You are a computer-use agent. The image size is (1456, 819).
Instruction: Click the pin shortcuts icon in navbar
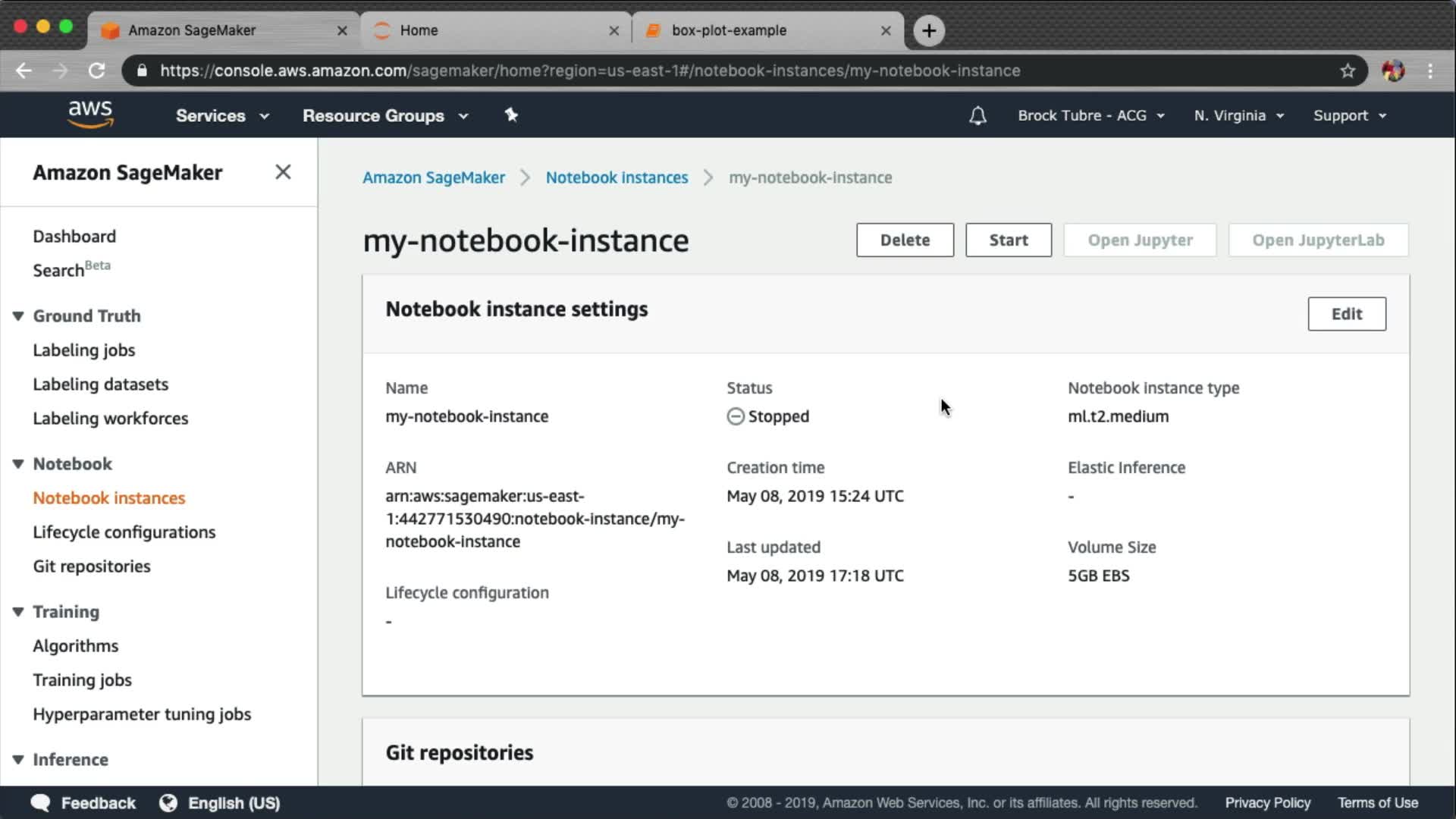coord(511,115)
